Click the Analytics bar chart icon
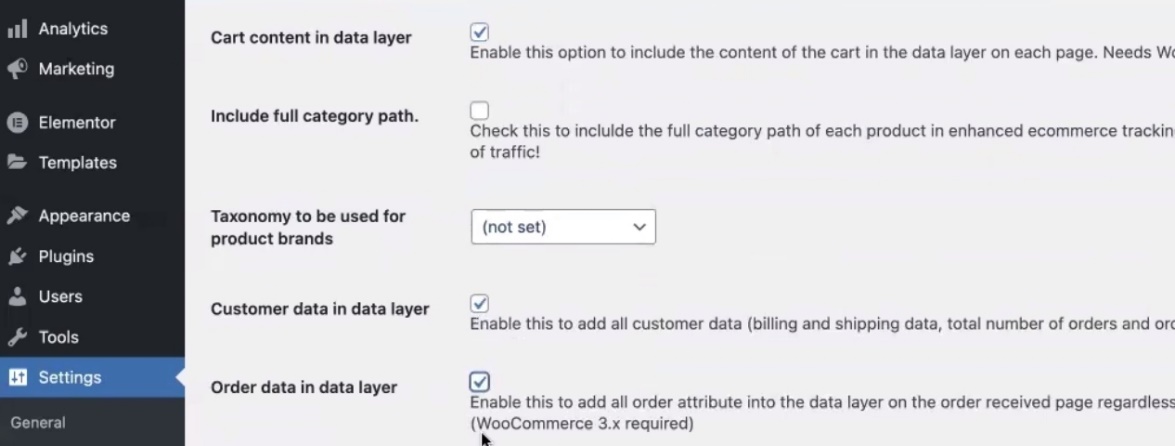This screenshot has width=1175, height=446. (x=17, y=30)
